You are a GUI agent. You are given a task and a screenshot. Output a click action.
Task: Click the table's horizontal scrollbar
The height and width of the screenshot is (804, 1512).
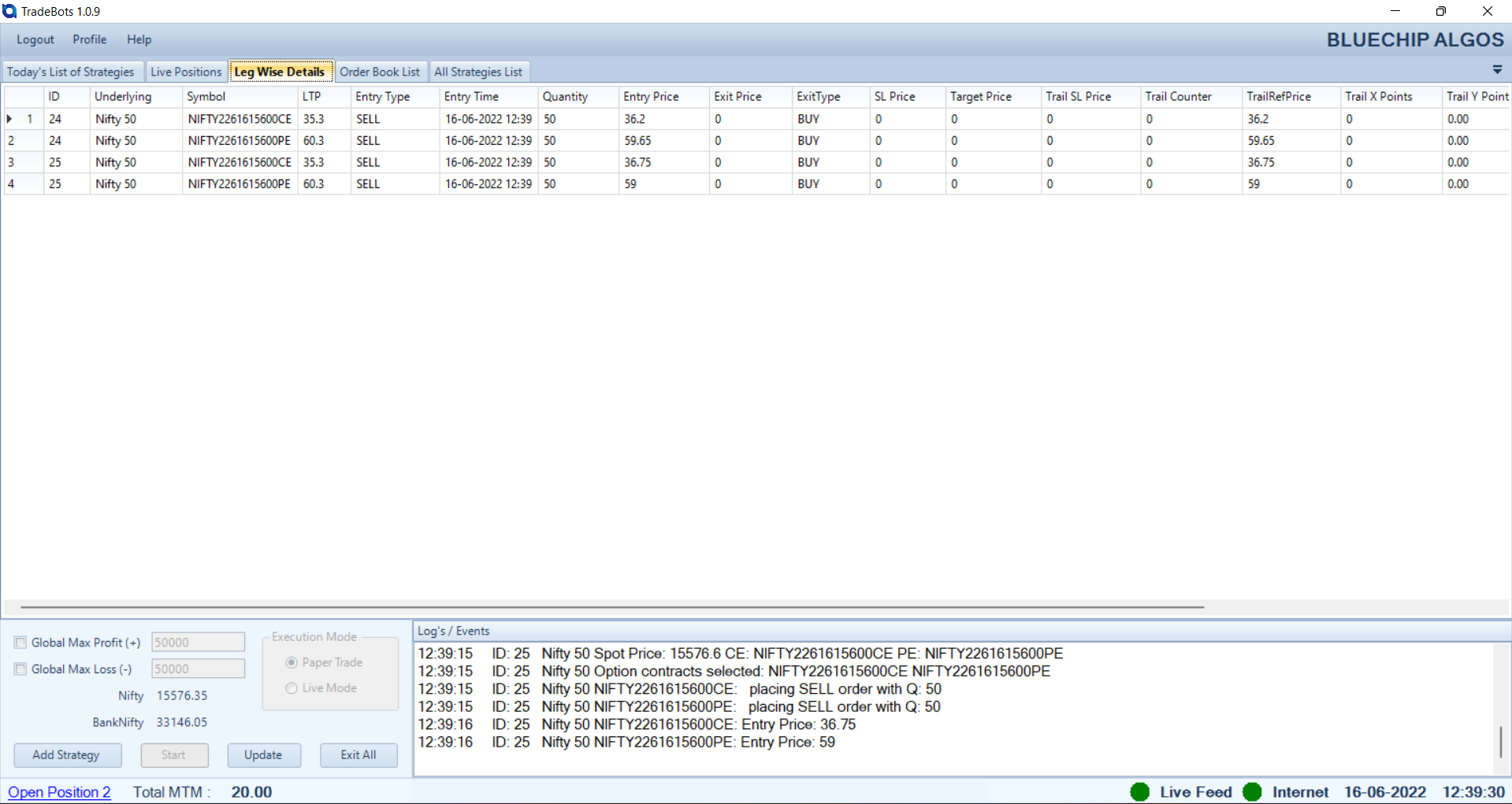612,607
